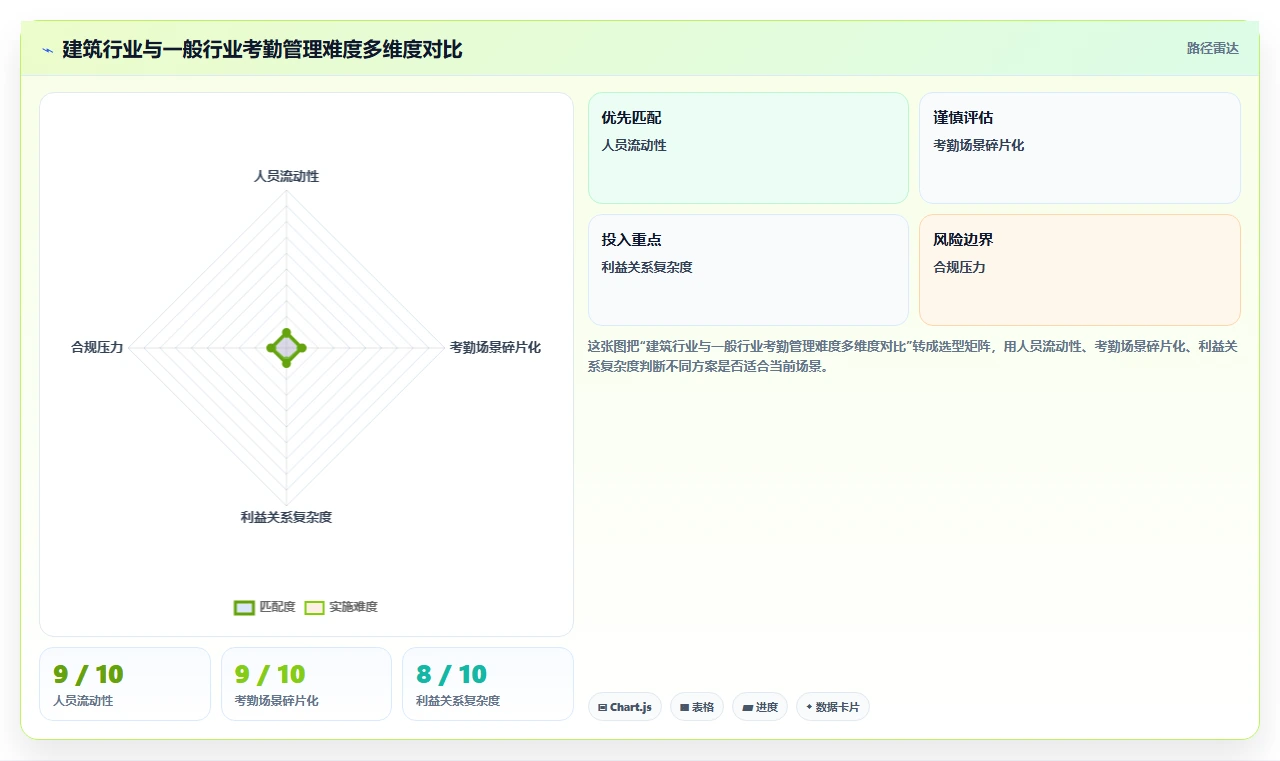Click the radar polygon at the chart center
Viewport: 1280px width, 761px height.
coord(286,347)
